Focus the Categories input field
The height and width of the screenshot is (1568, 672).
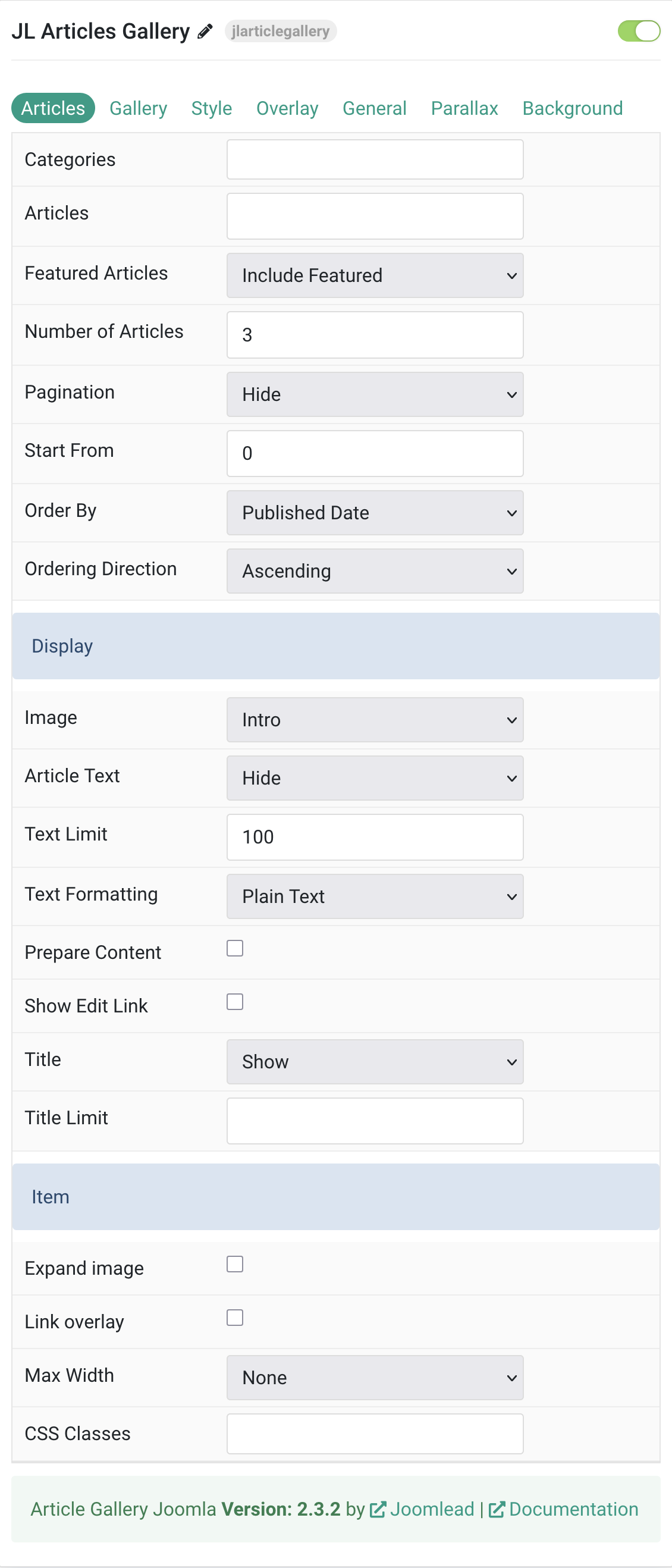(375, 159)
